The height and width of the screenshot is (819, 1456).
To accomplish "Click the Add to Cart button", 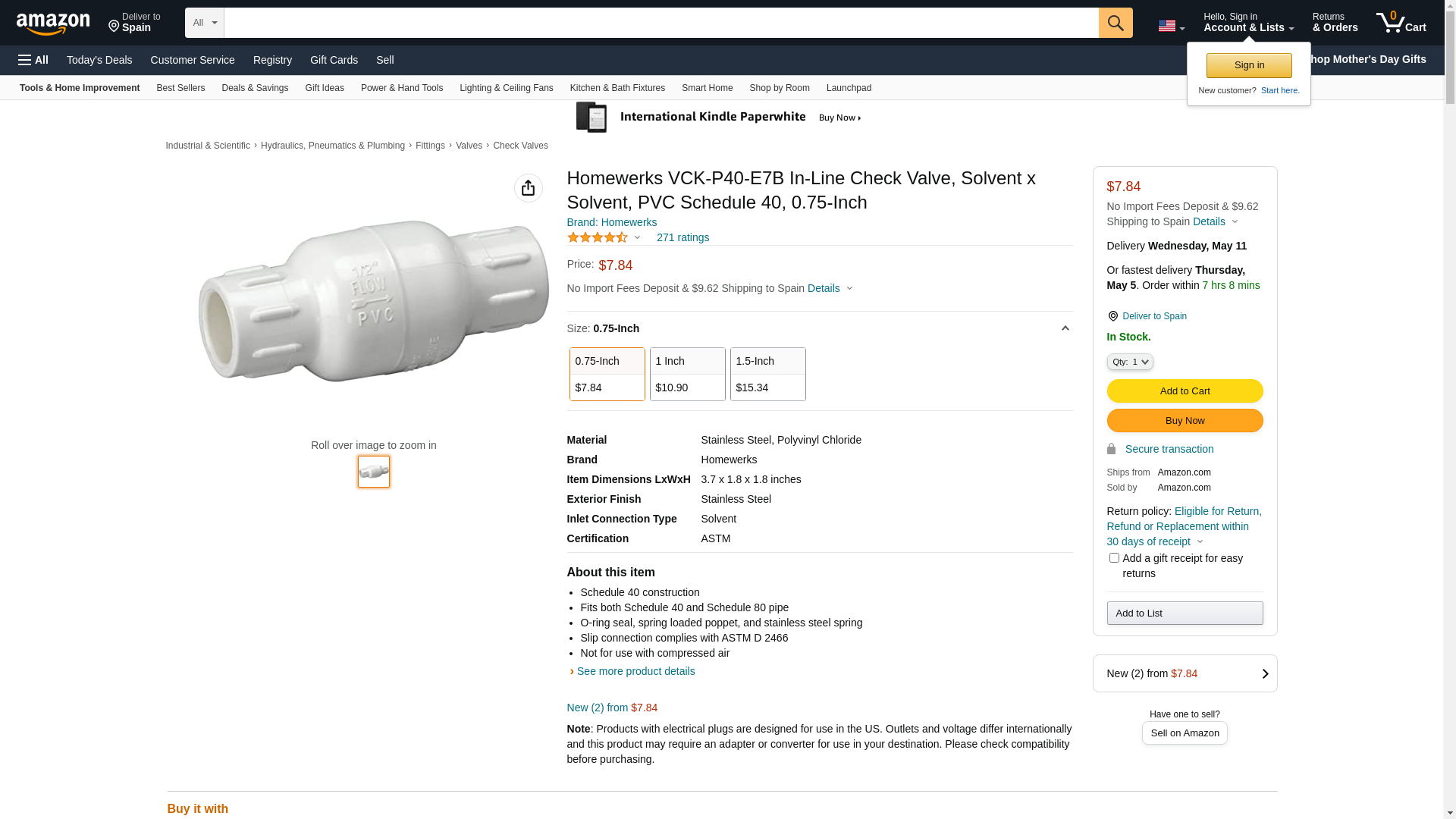I will 1185,391.
